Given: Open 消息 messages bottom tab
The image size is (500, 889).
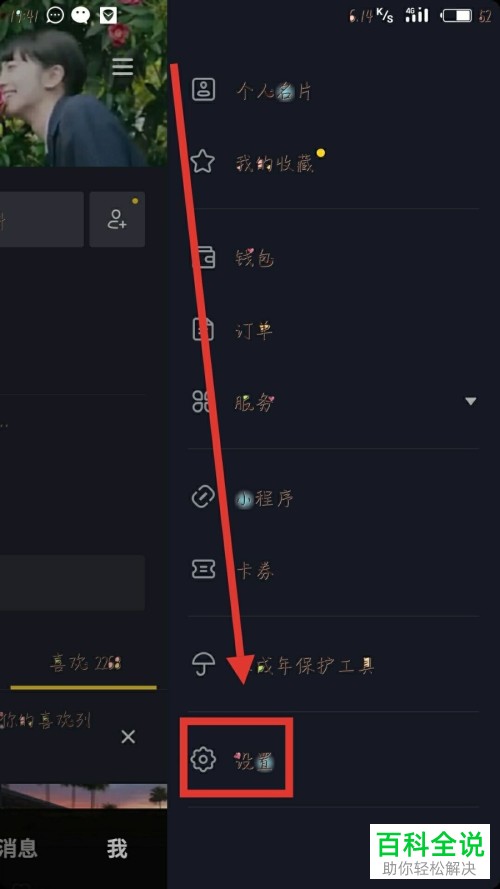Looking at the screenshot, I should (x=18, y=849).
